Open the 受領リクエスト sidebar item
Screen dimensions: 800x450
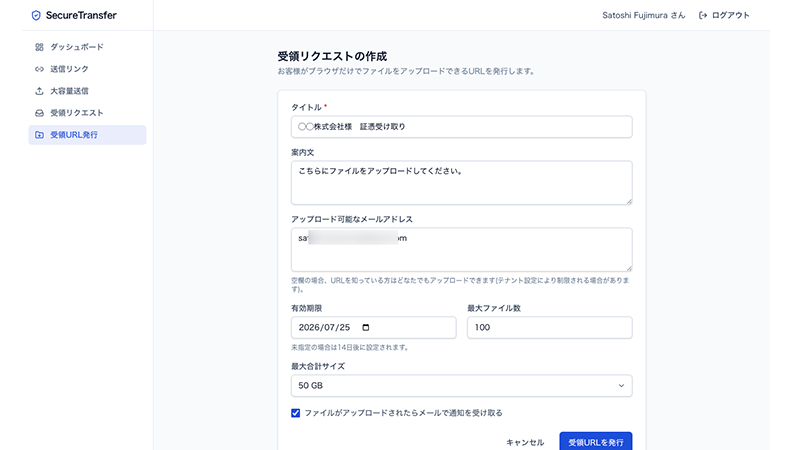(x=87, y=113)
